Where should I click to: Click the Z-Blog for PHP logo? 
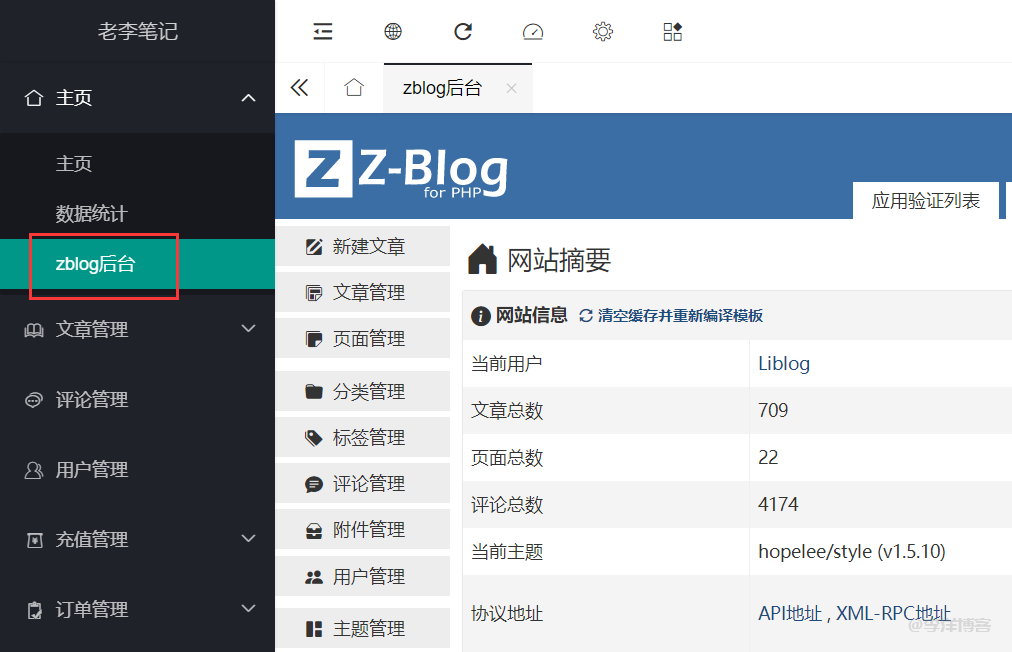click(x=398, y=170)
